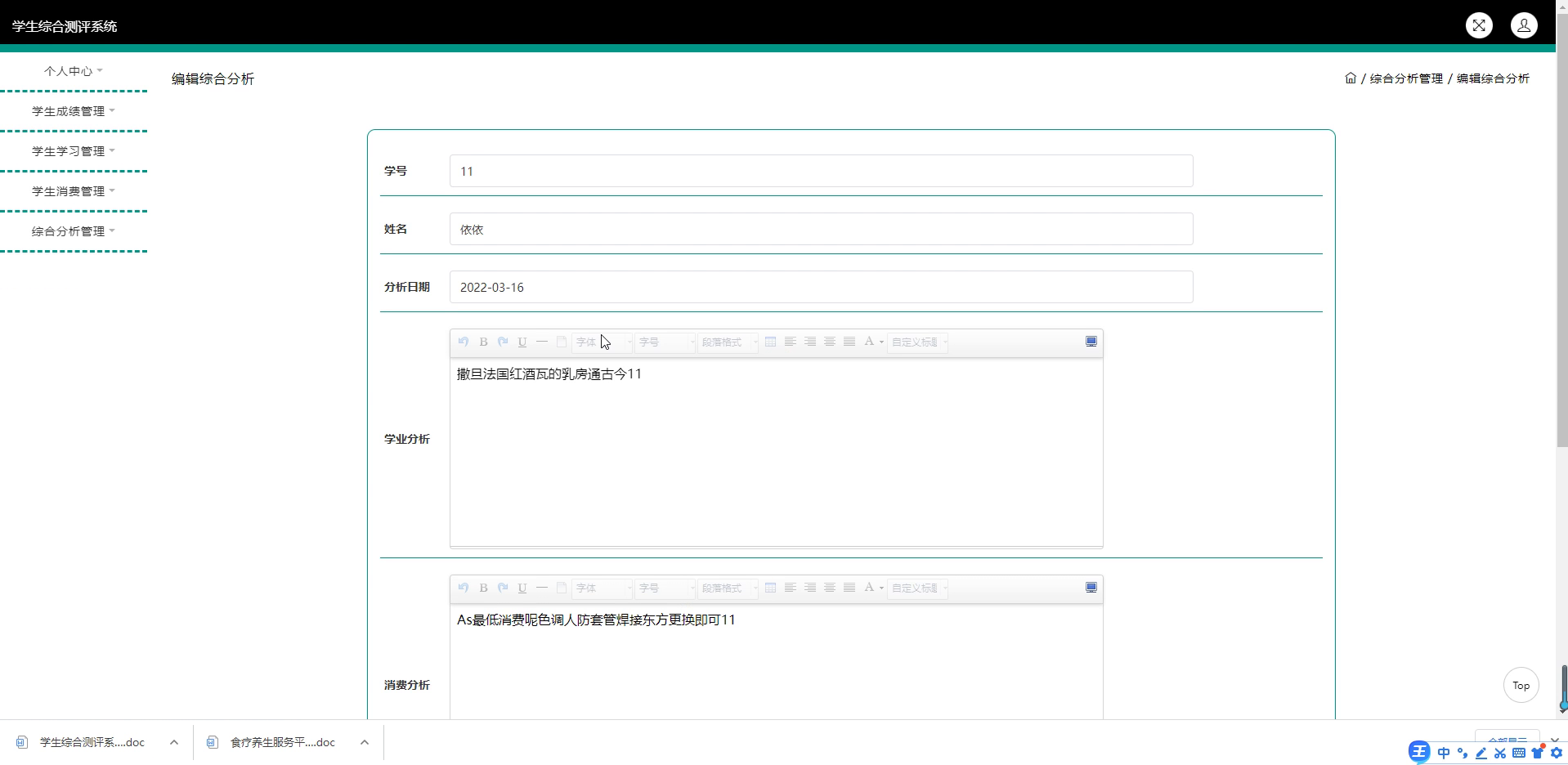Open the 字体 font dropdown in 学业分析 editor
The width and height of the screenshot is (1568, 765).
point(603,342)
